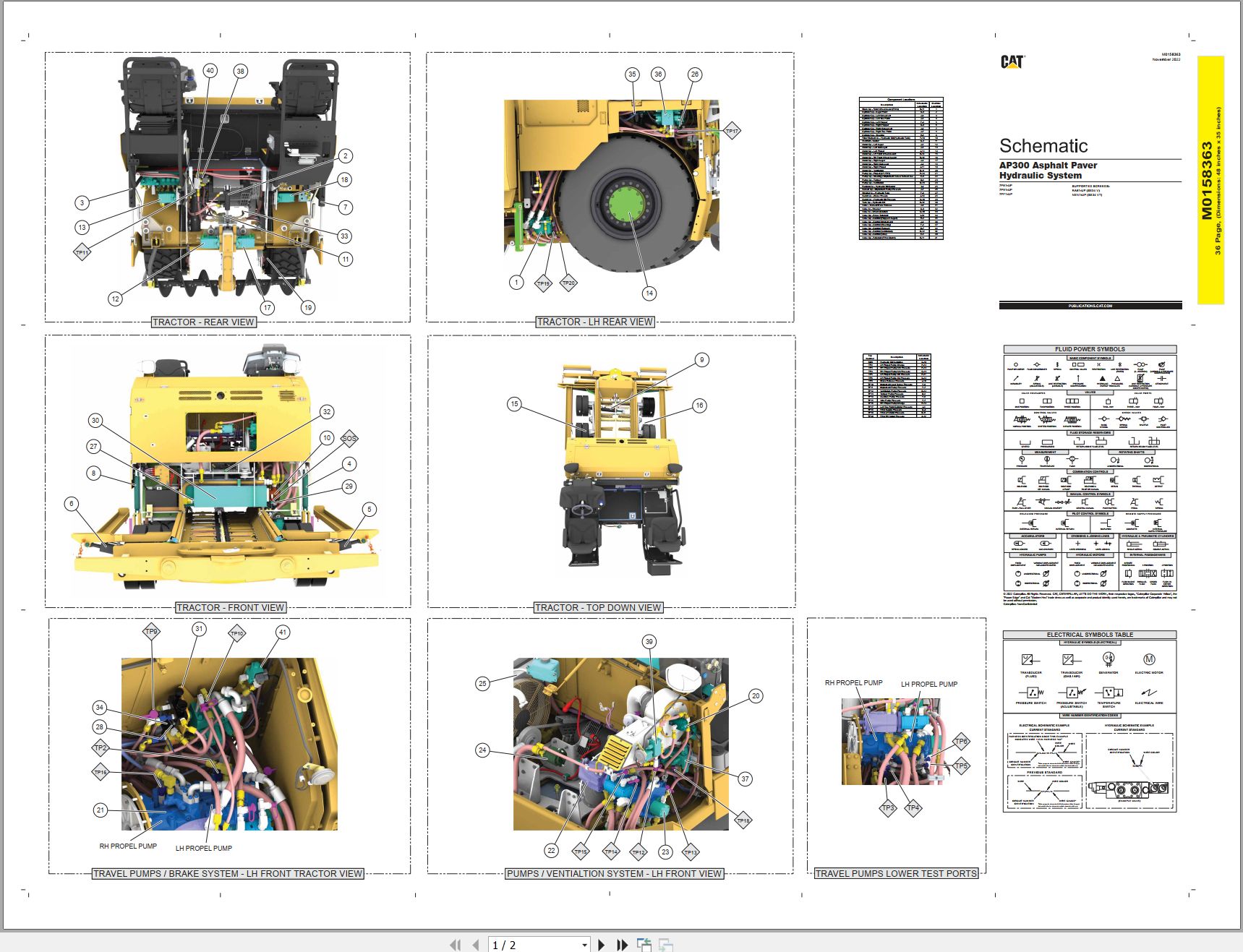Click the 'FLUID POWER SYMBOLS' table header

[1090, 349]
